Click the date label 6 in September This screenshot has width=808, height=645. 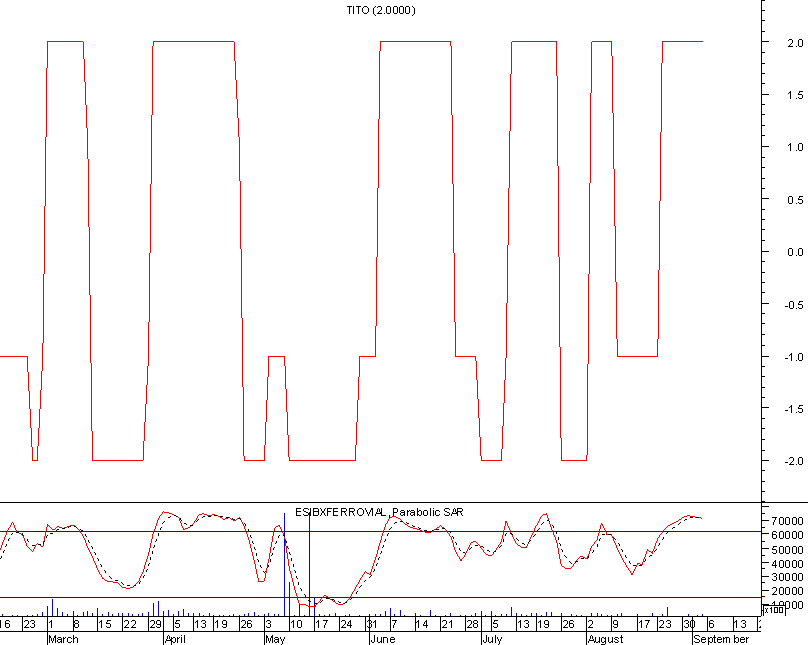point(711,624)
